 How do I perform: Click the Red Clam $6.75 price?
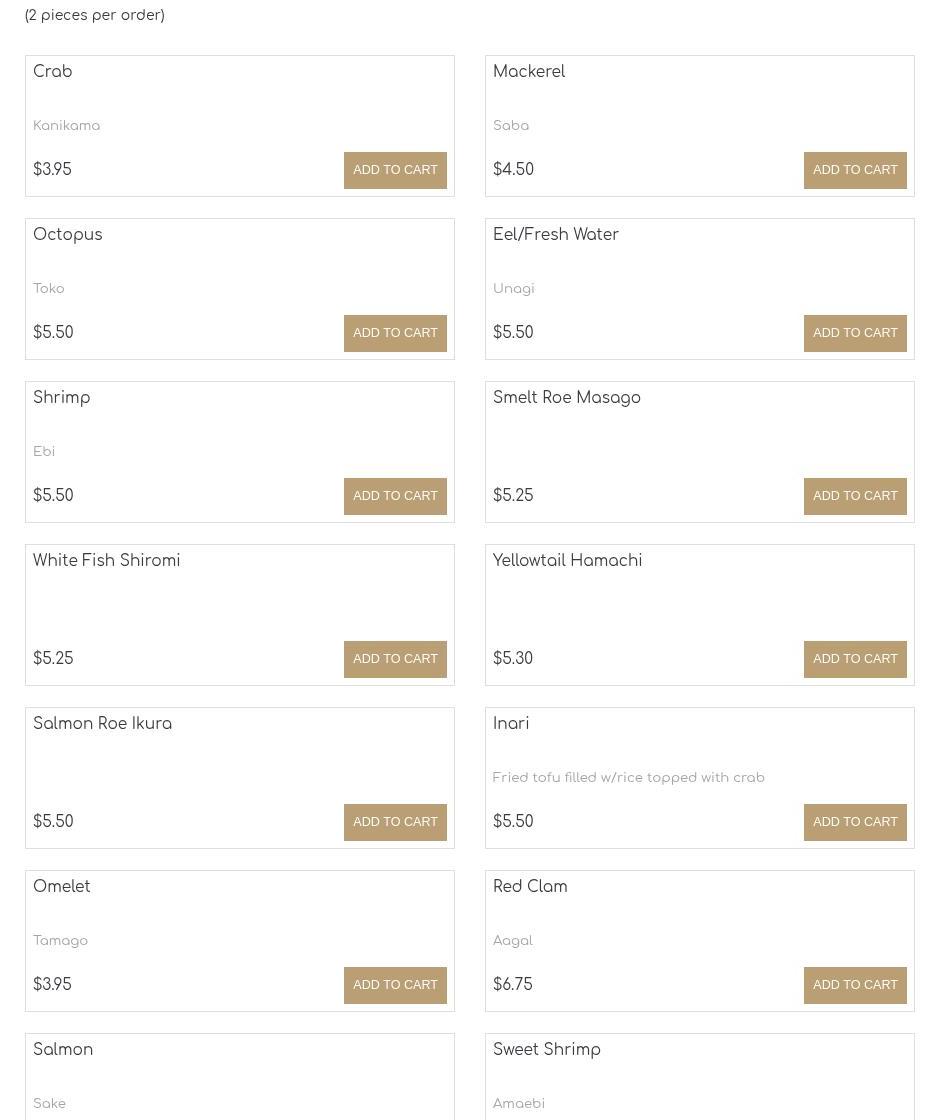click(x=513, y=984)
